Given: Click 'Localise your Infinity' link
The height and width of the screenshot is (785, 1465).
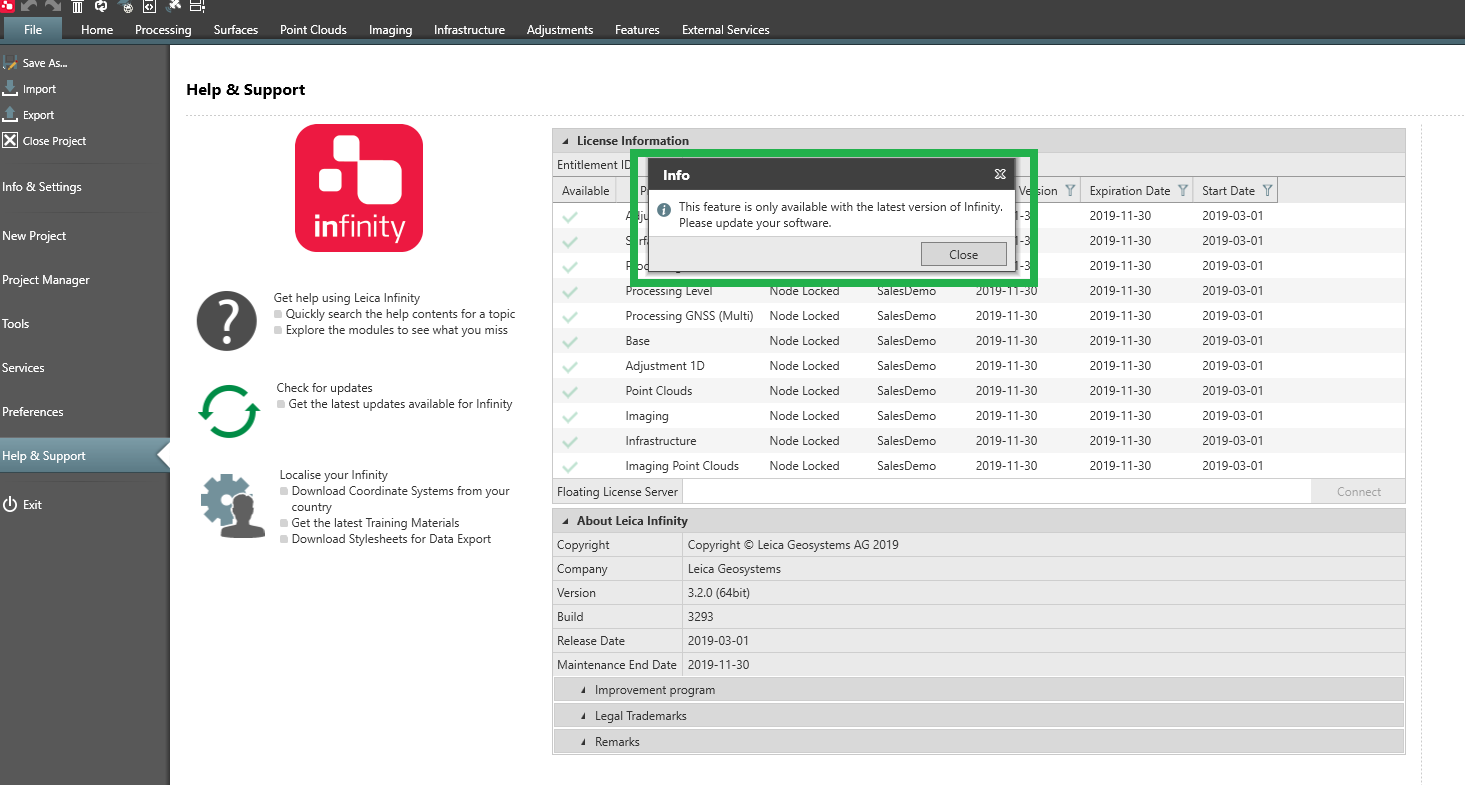Looking at the screenshot, I should pyautogui.click(x=334, y=475).
